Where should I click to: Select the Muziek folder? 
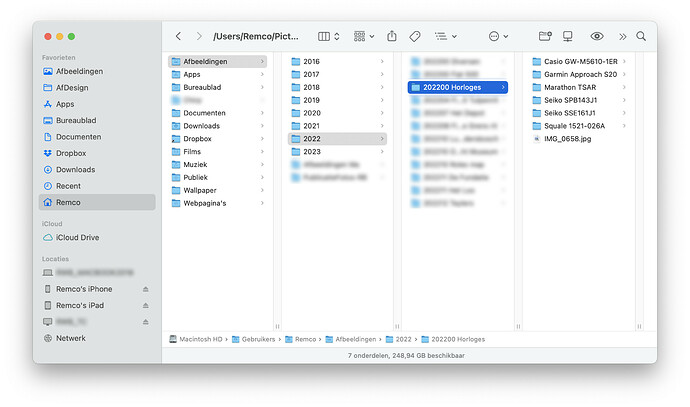tap(217, 165)
